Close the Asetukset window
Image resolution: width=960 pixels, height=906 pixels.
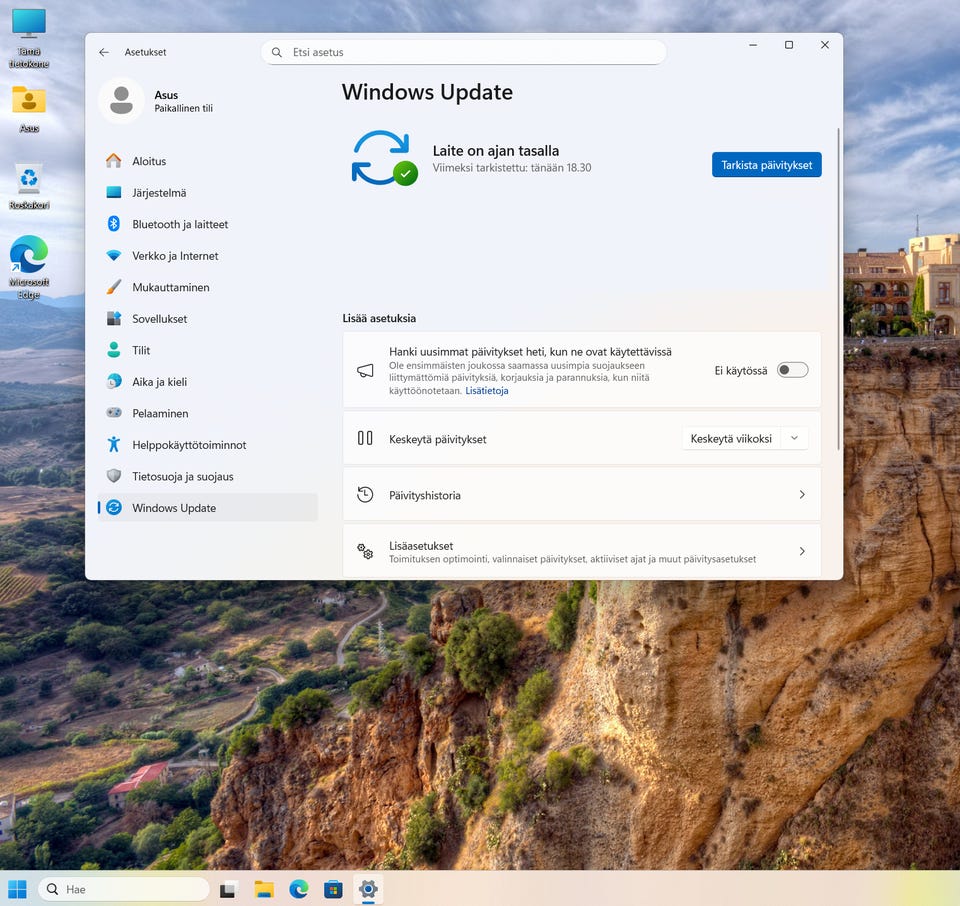825,45
